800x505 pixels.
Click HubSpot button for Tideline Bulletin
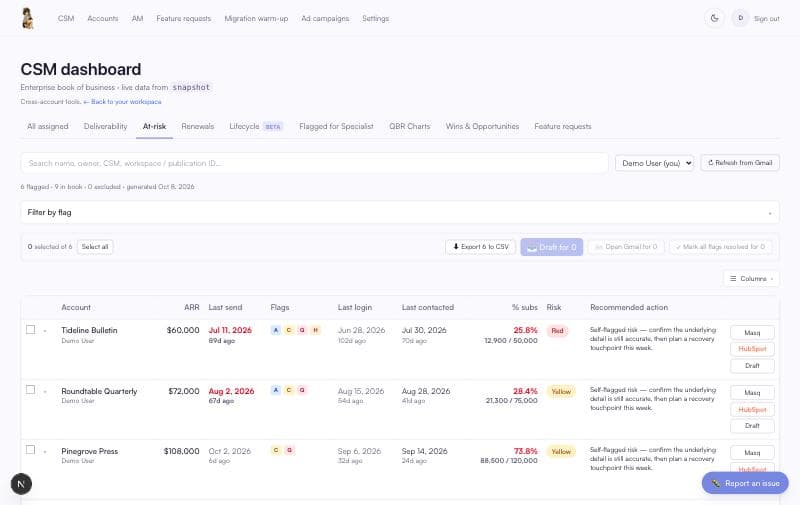click(x=752, y=349)
